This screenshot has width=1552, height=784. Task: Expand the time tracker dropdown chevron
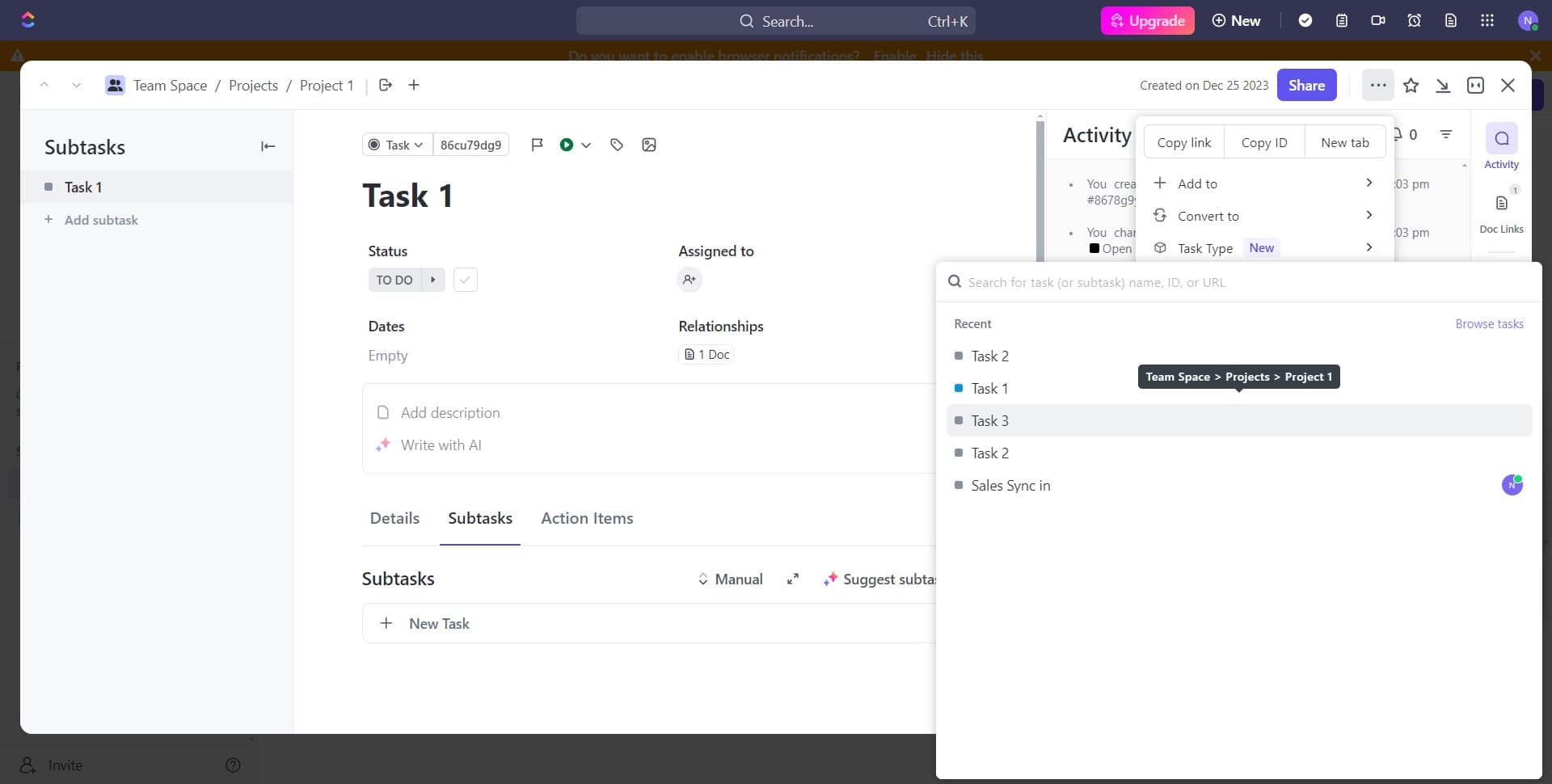tap(586, 145)
